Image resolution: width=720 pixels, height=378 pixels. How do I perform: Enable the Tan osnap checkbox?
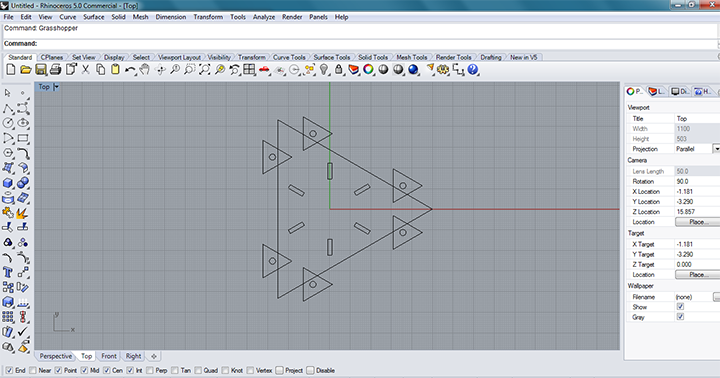175,370
